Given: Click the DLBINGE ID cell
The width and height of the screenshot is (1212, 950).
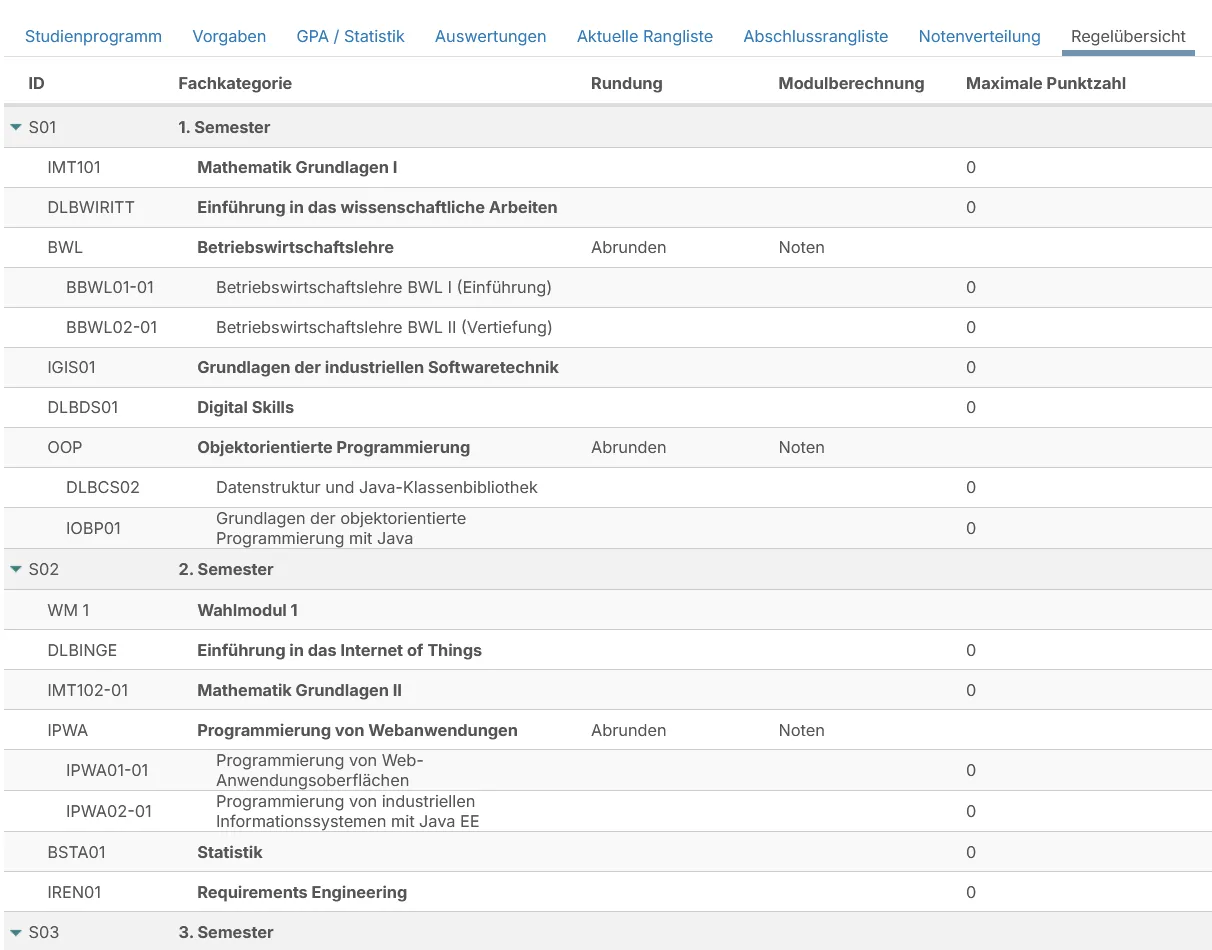Looking at the screenshot, I should tap(82, 650).
